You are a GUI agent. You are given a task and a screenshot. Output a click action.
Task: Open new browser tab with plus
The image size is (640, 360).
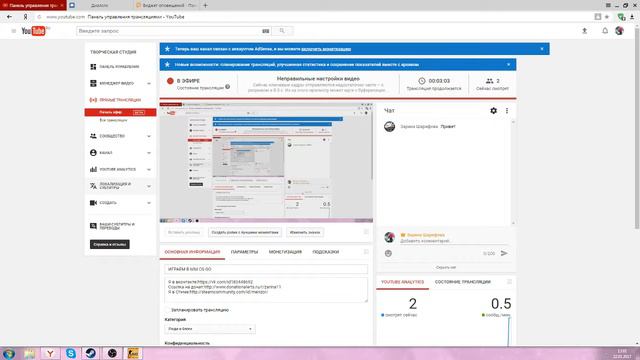(x=205, y=5)
